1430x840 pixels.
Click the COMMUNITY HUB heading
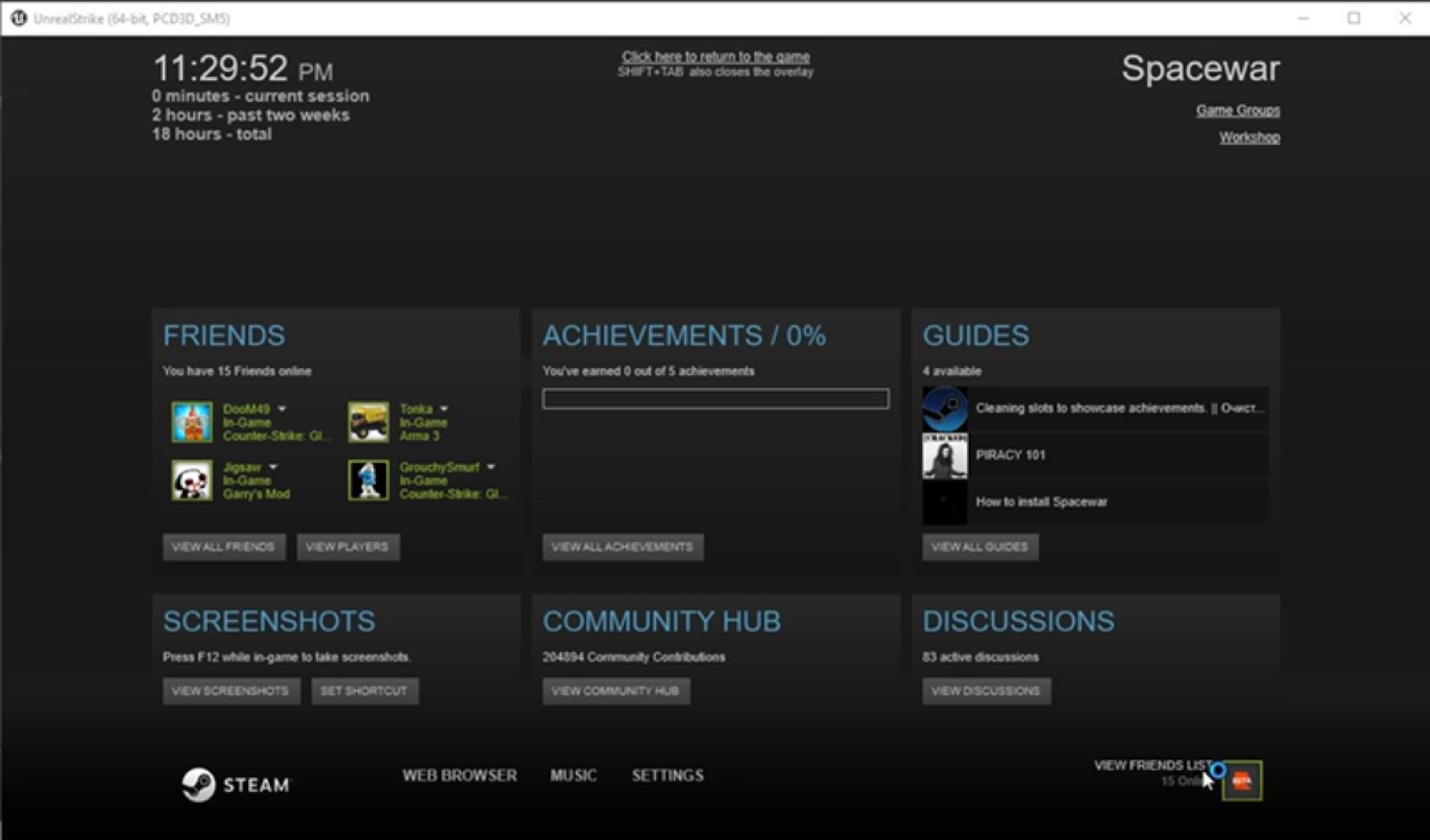tap(662, 621)
